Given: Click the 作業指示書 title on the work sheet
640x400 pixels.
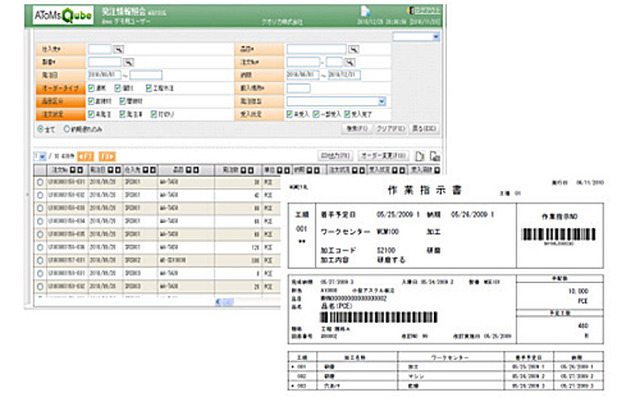Looking at the screenshot, I should point(424,190).
